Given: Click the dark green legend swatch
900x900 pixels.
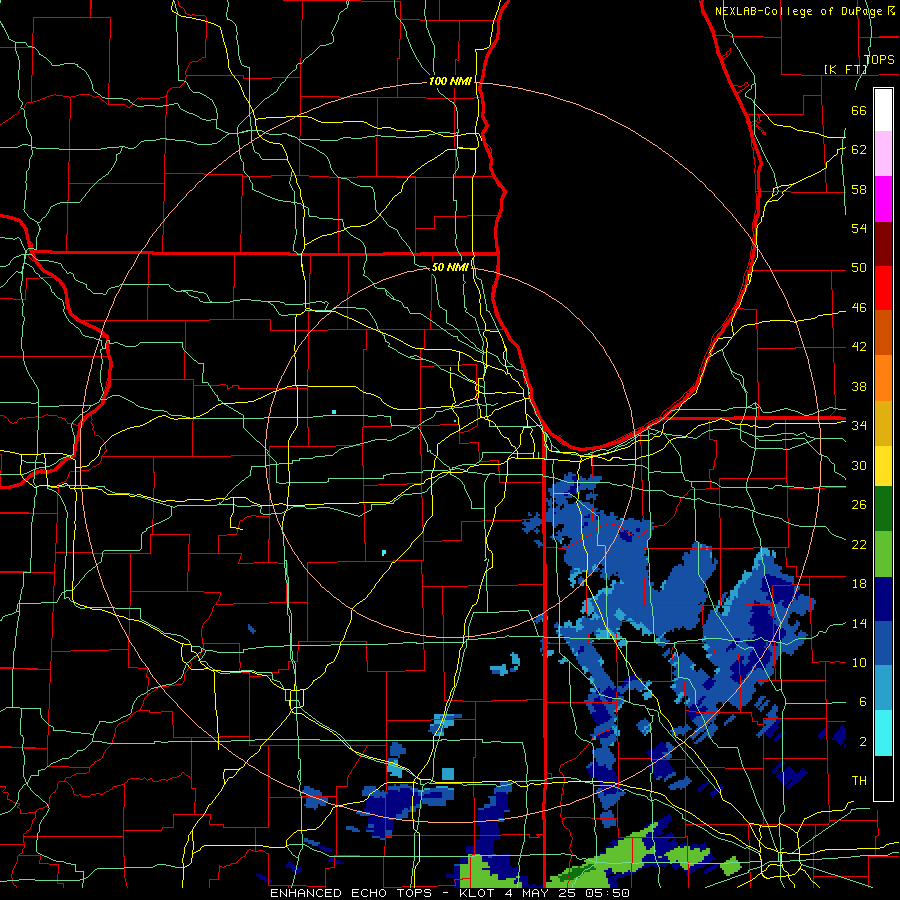Looking at the screenshot, I should click(883, 509).
